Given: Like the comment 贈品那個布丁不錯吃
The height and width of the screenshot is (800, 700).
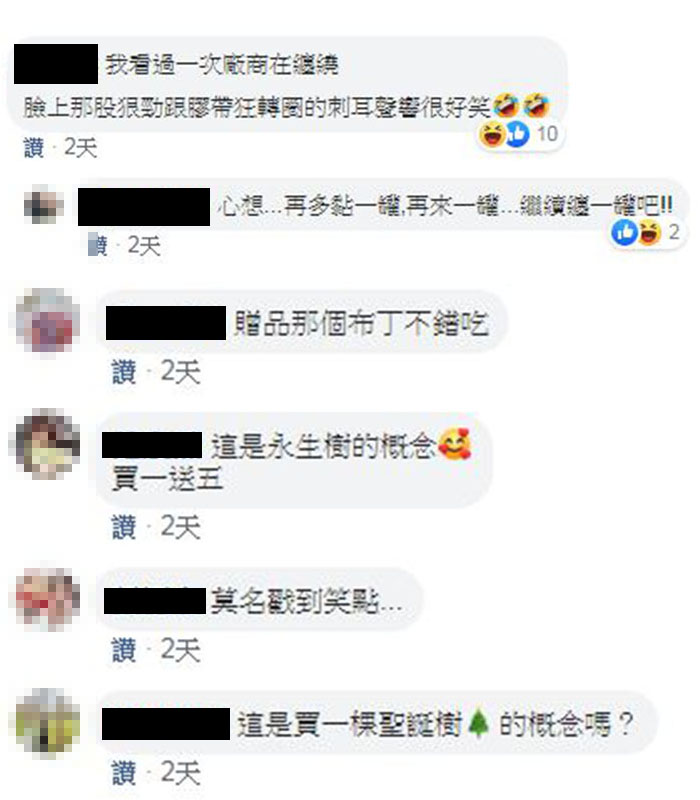Looking at the screenshot, I should coord(124,371).
